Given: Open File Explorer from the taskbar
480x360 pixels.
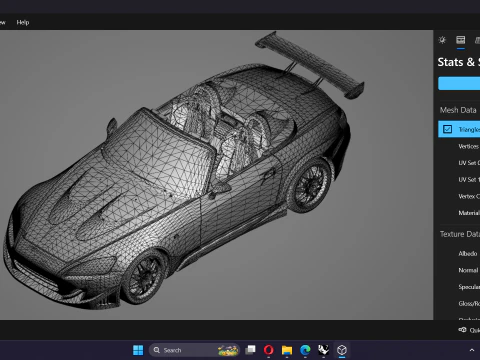Looking at the screenshot, I should 287,350.
